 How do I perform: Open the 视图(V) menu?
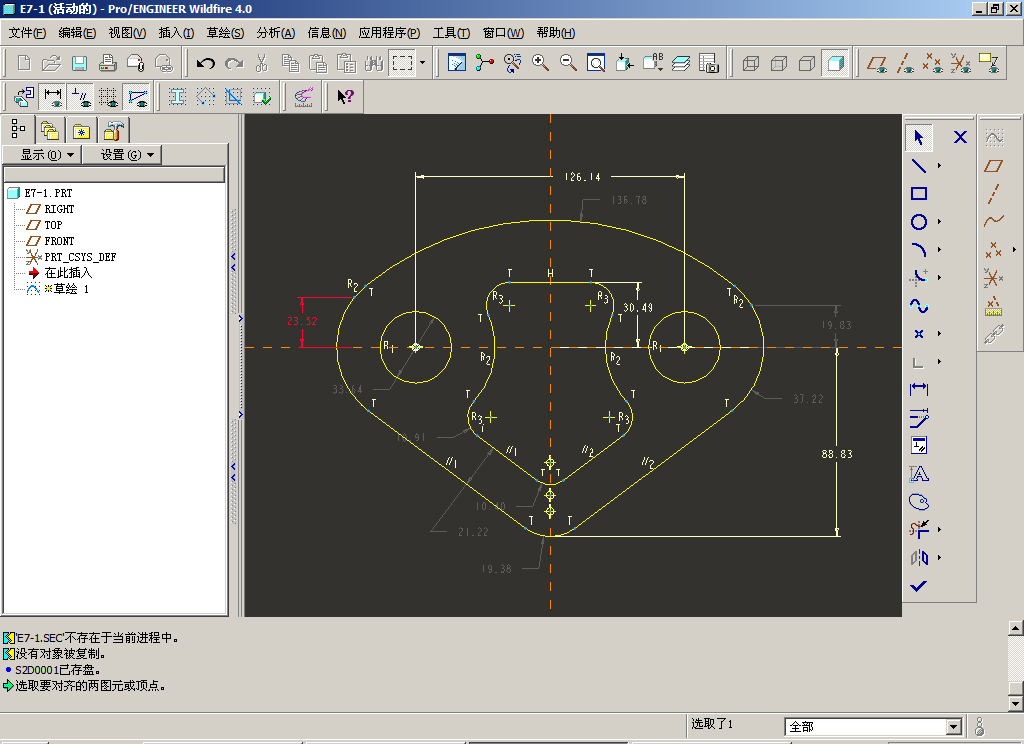click(x=127, y=33)
